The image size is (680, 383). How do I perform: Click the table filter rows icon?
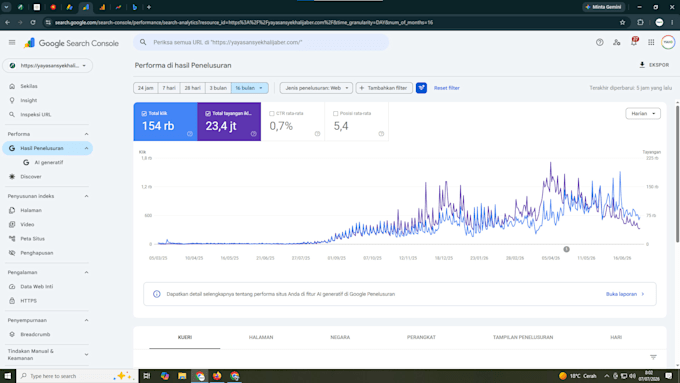tap(653, 357)
